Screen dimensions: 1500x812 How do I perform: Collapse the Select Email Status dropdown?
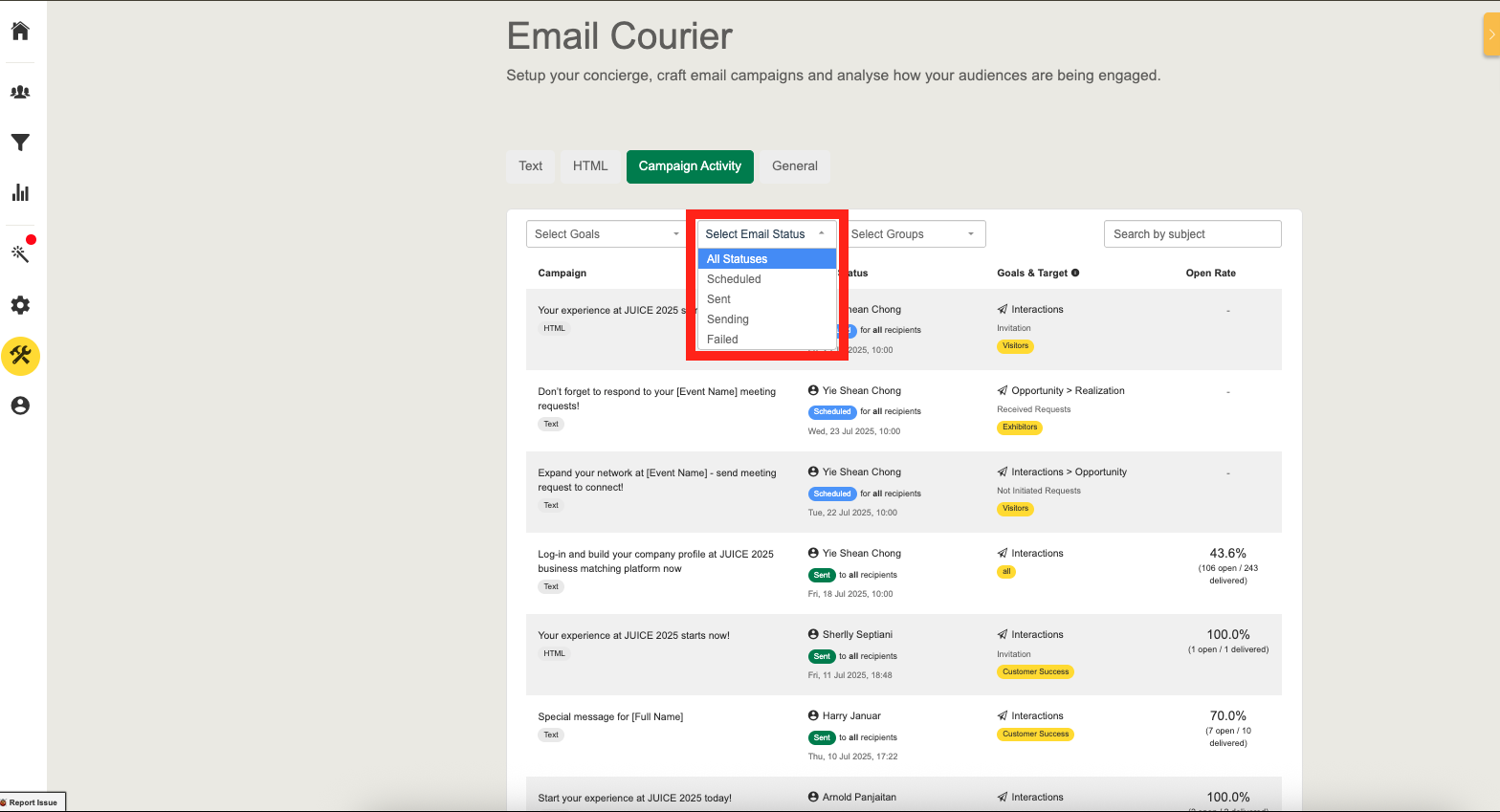coord(766,234)
